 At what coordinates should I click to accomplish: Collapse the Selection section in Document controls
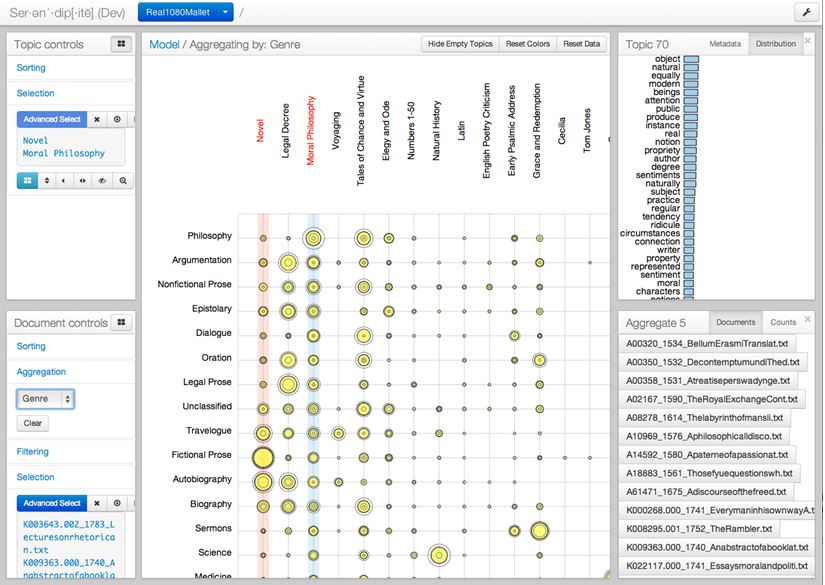35,477
